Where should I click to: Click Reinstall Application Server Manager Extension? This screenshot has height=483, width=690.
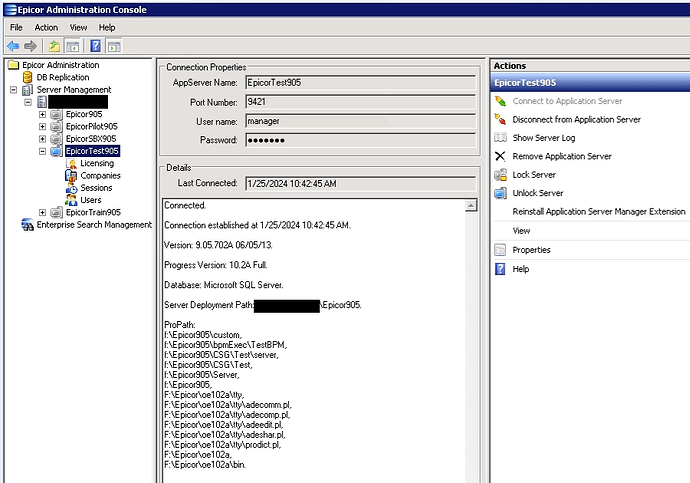(x=599, y=212)
